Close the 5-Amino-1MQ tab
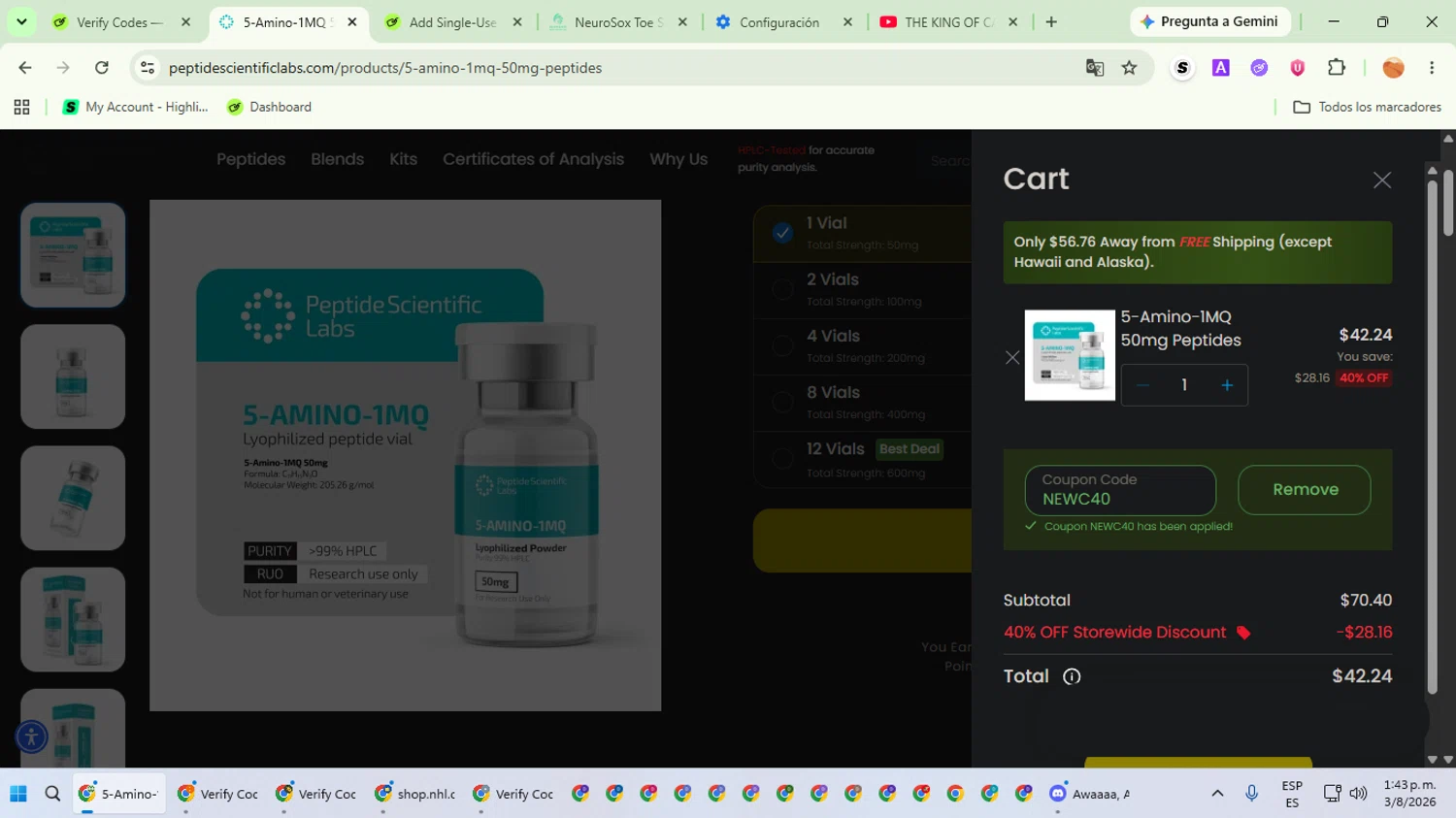This screenshot has width=1456, height=818. click(x=352, y=22)
